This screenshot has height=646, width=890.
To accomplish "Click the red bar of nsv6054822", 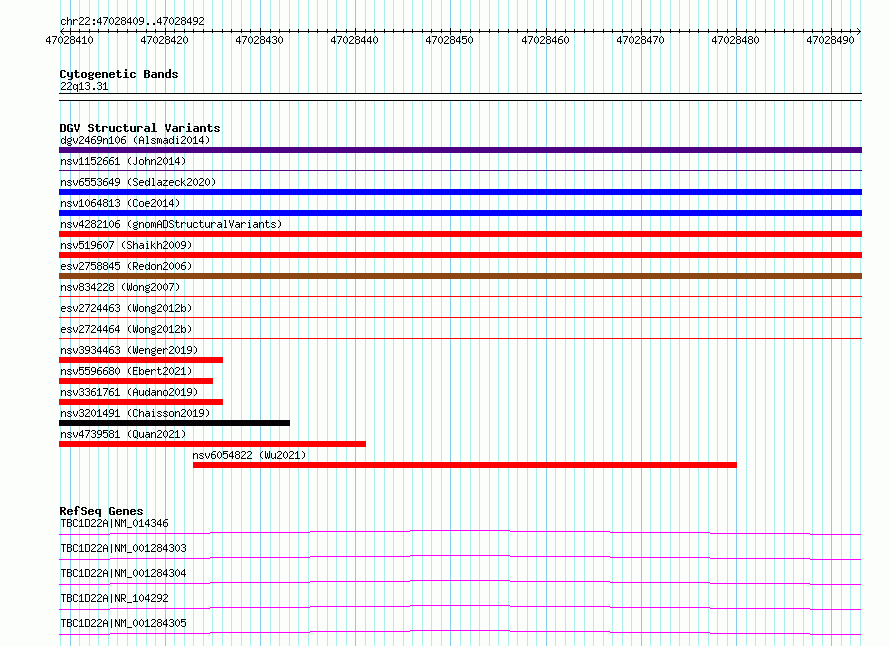I will 465,465.
